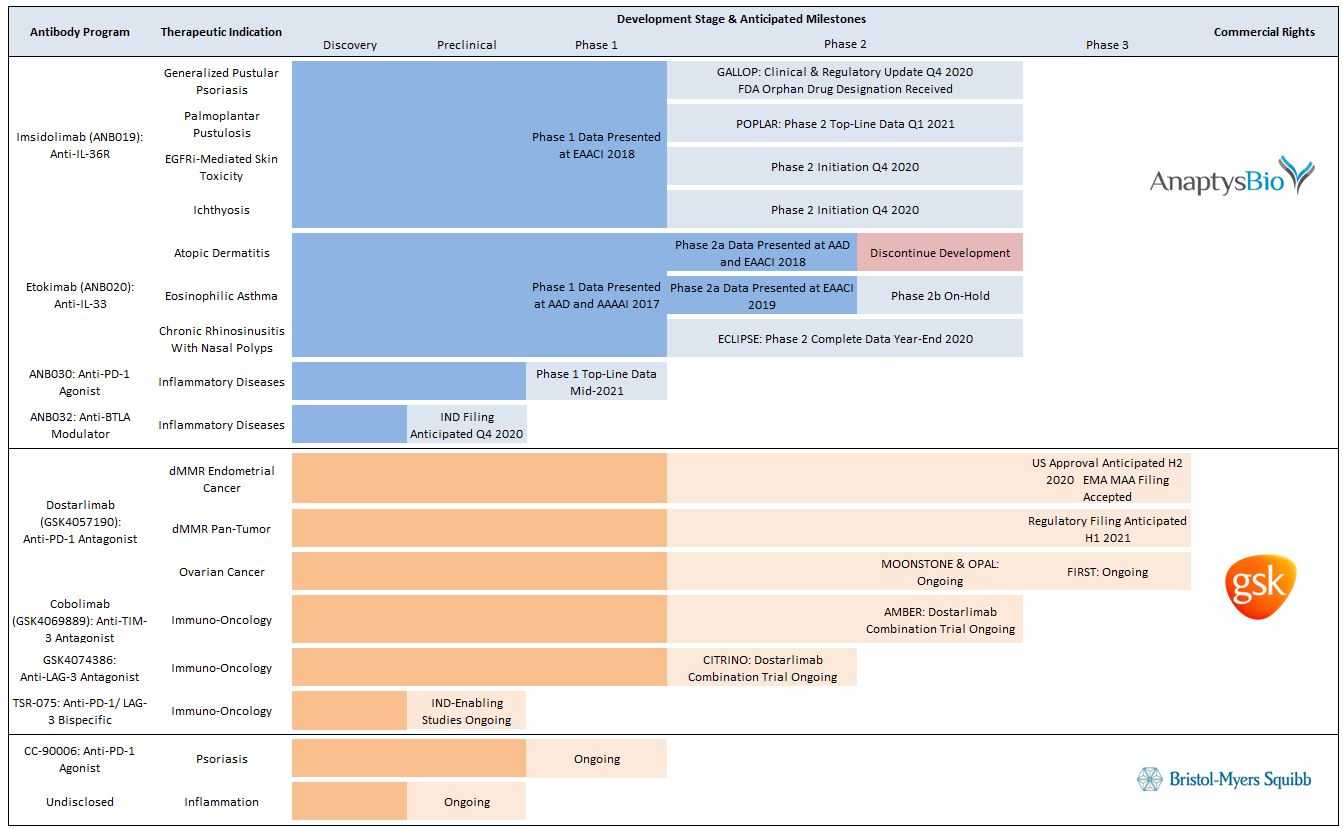Image resolution: width=1343 pixels, height=829 pixels.
Task: Select the CITRINO Dostarlimab Combination Trial box
Action: (762, 668)
